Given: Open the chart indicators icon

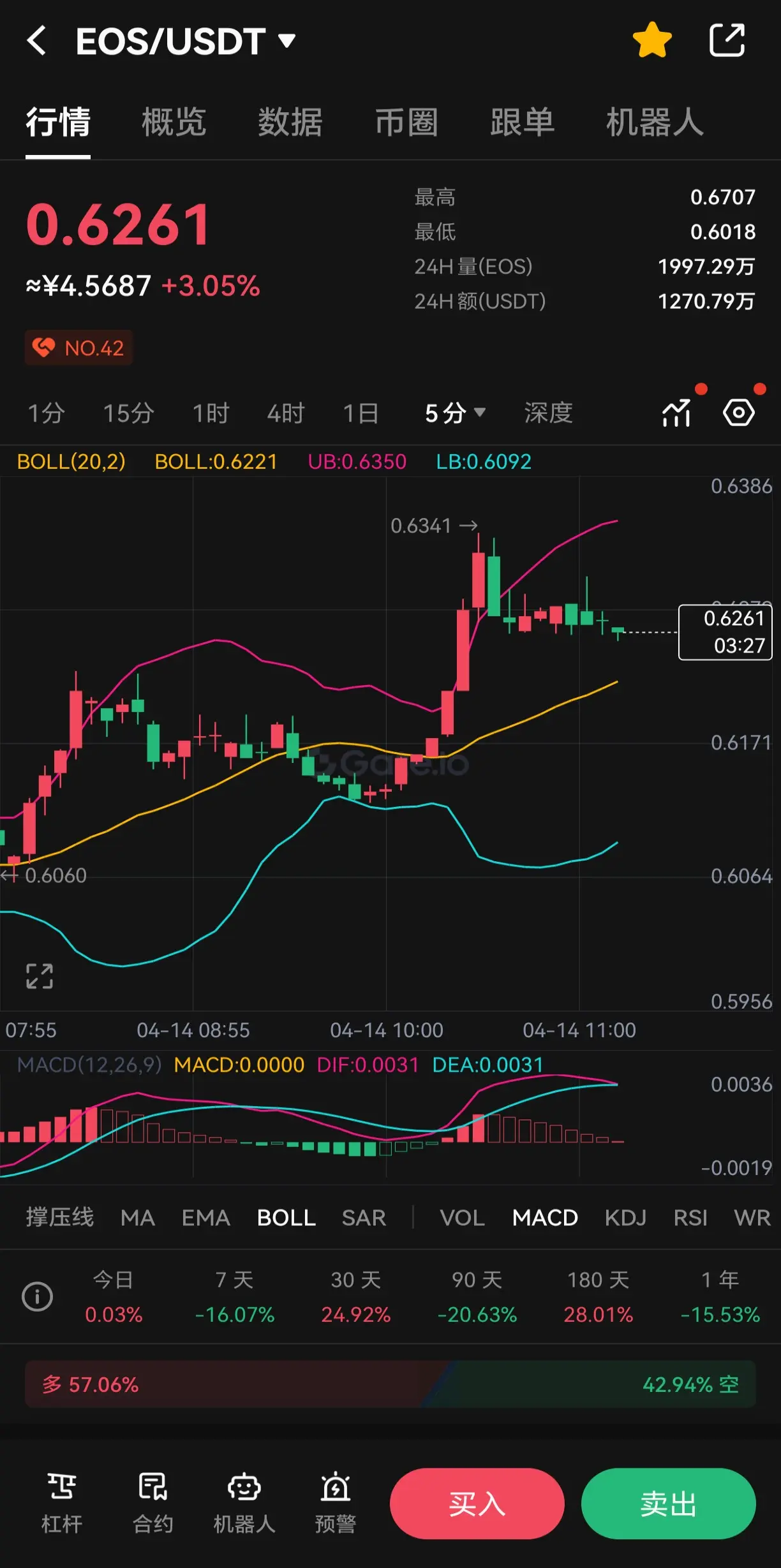Looking at the screenshot, I should (677, 413).
